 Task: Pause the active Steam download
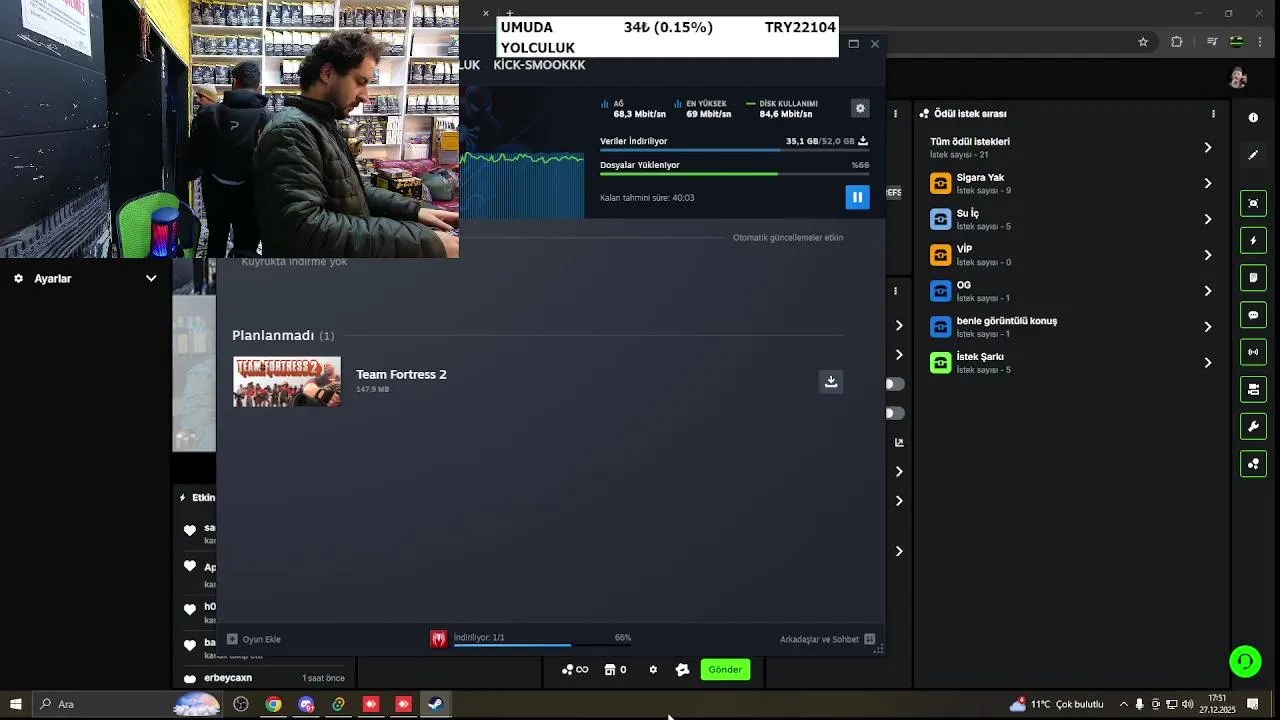pyautogui.click(x=857, y=197)
